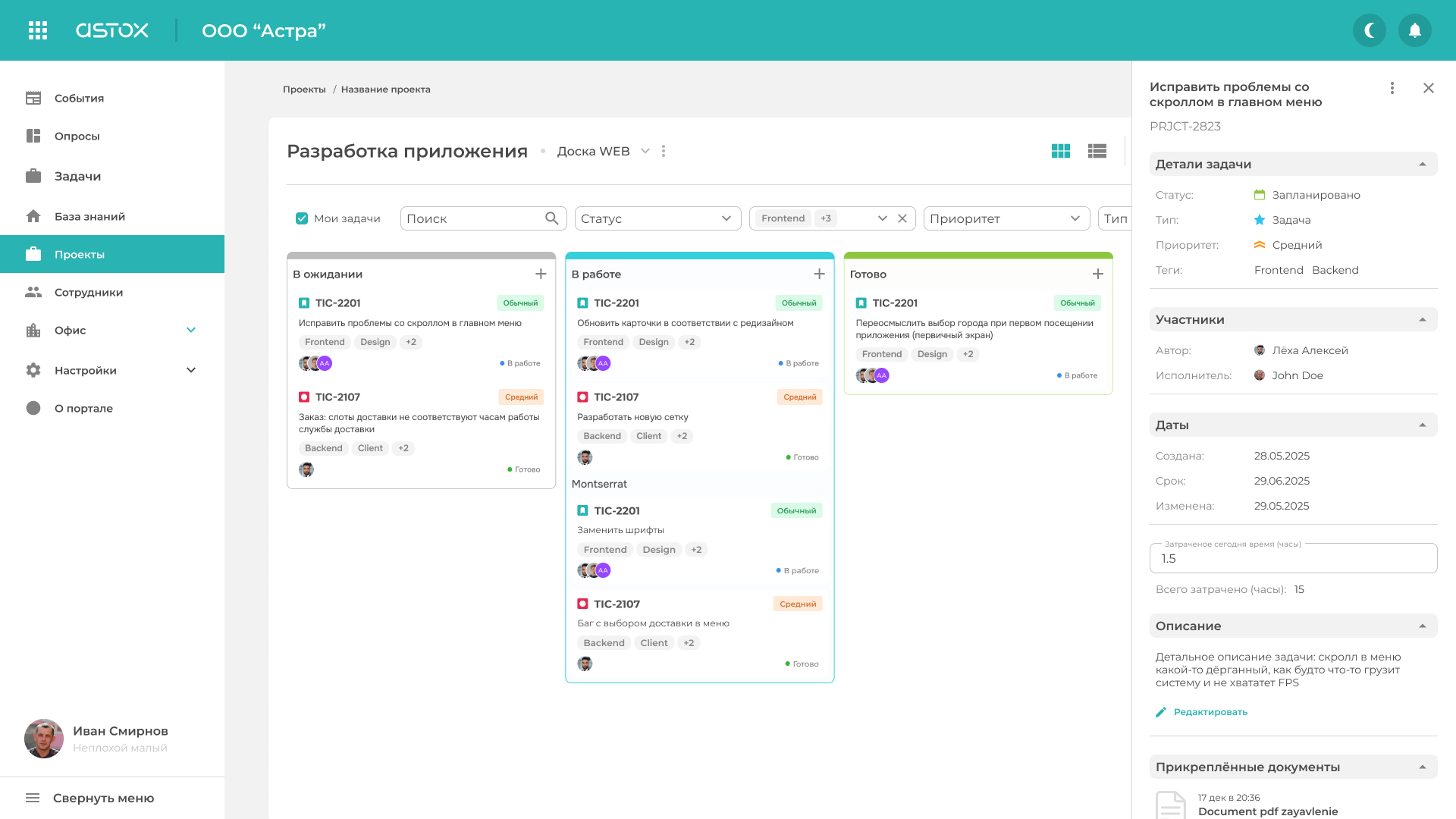
Task: Go to "Сотрудники" sidebar item
Action: point(88,292)
